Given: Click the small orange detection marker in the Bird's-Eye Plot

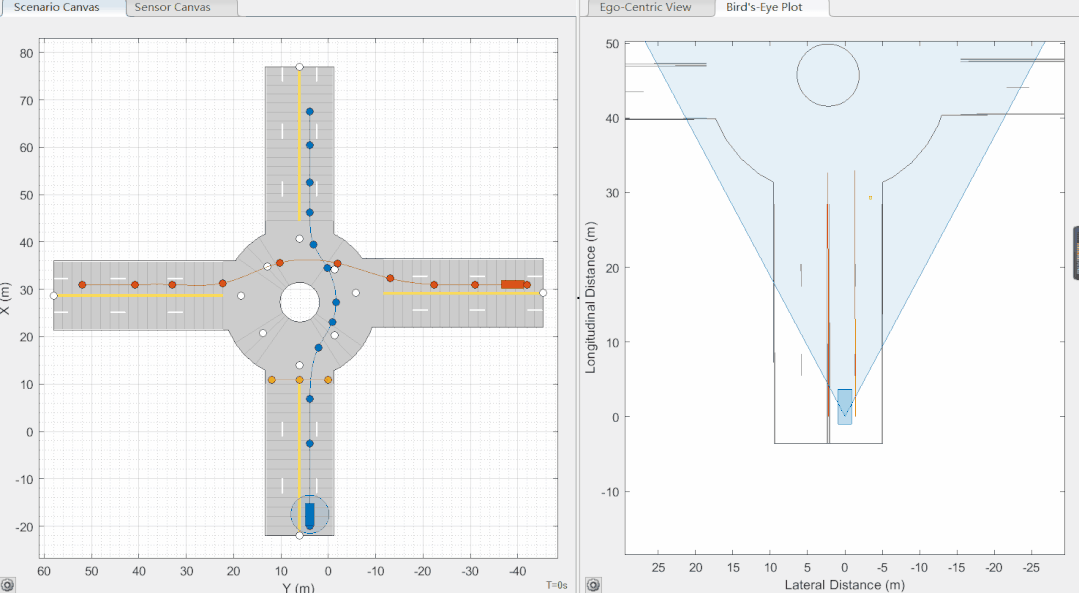Looking at the screenshot, I should (870, 198).
